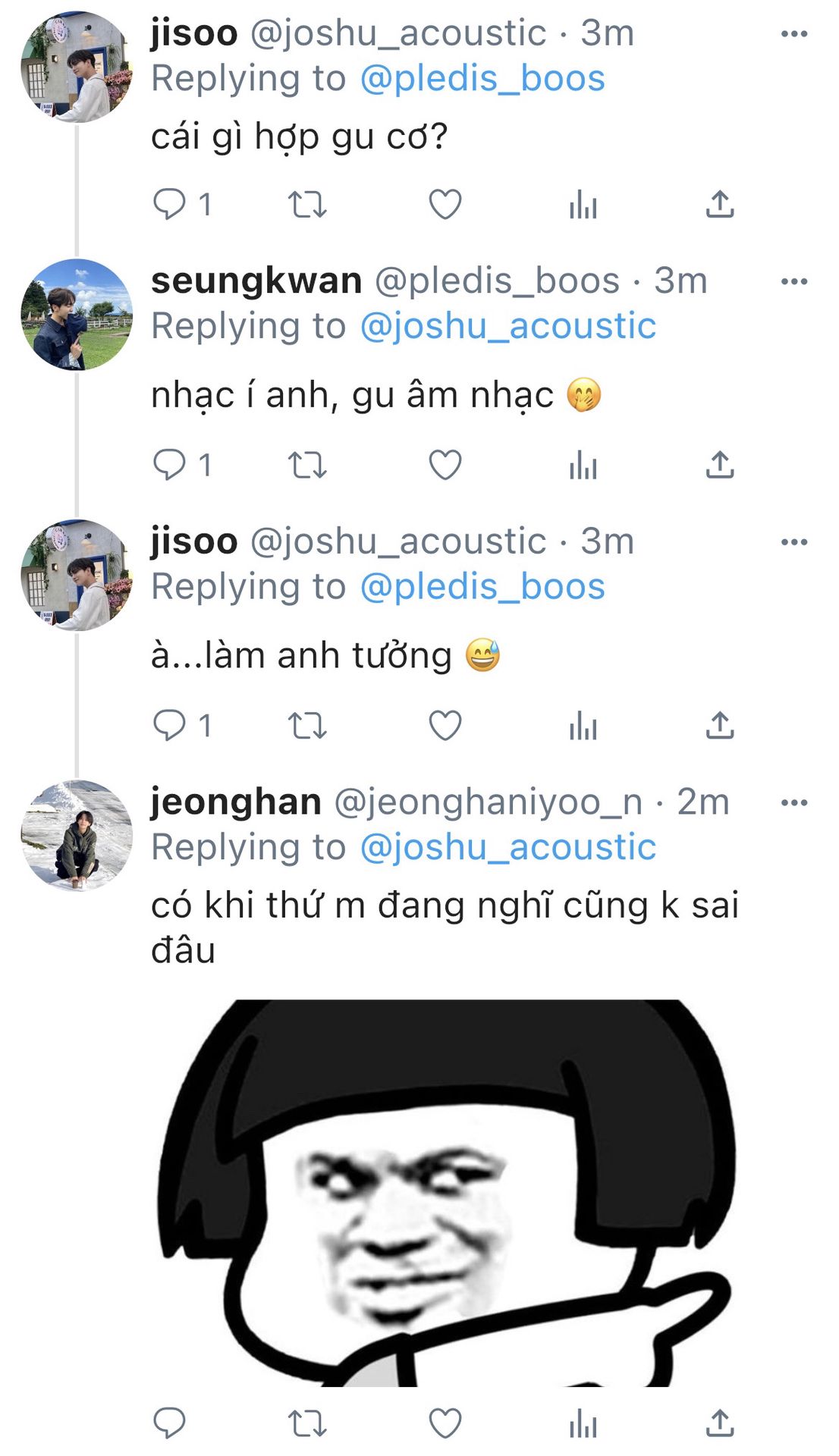This screenshot has height=1456, width=839.
Task: Like jisoo's "cái gì hợp gu cơ?" tweet
Action: click(445, 204)
